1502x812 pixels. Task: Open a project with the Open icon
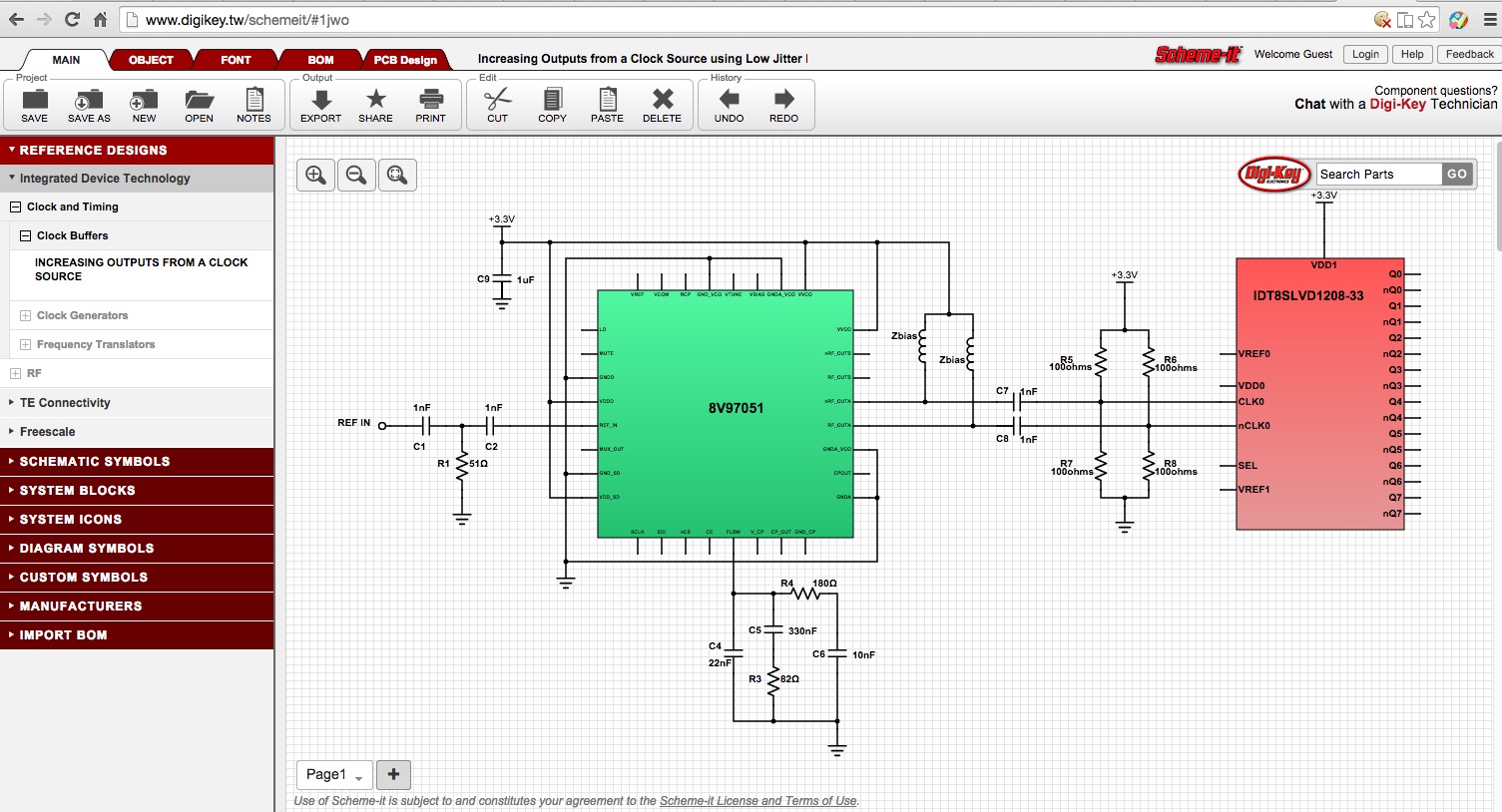[x=200, y=105]
